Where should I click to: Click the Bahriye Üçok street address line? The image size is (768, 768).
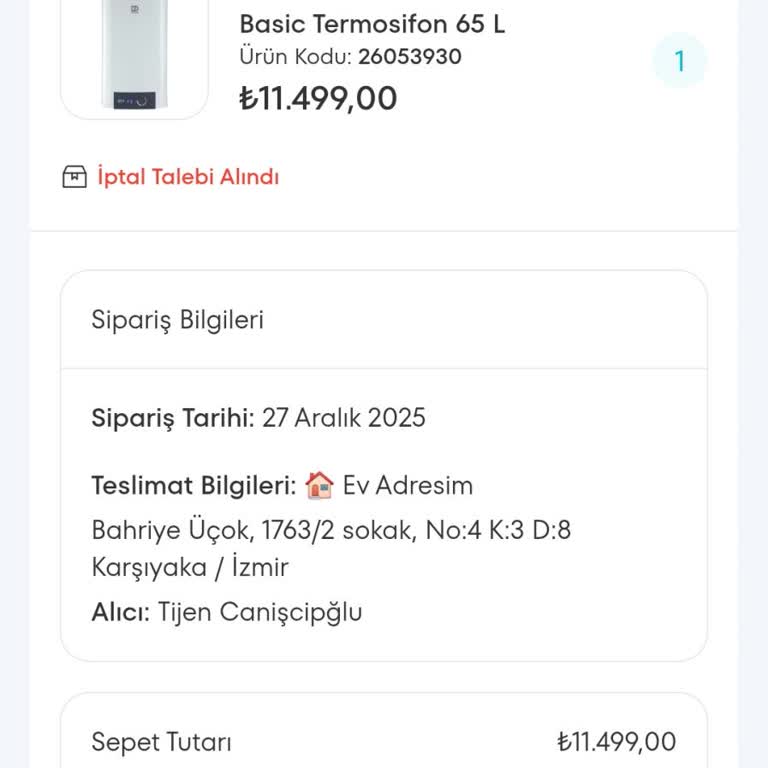pyautogui.click(x=331, y=529)
